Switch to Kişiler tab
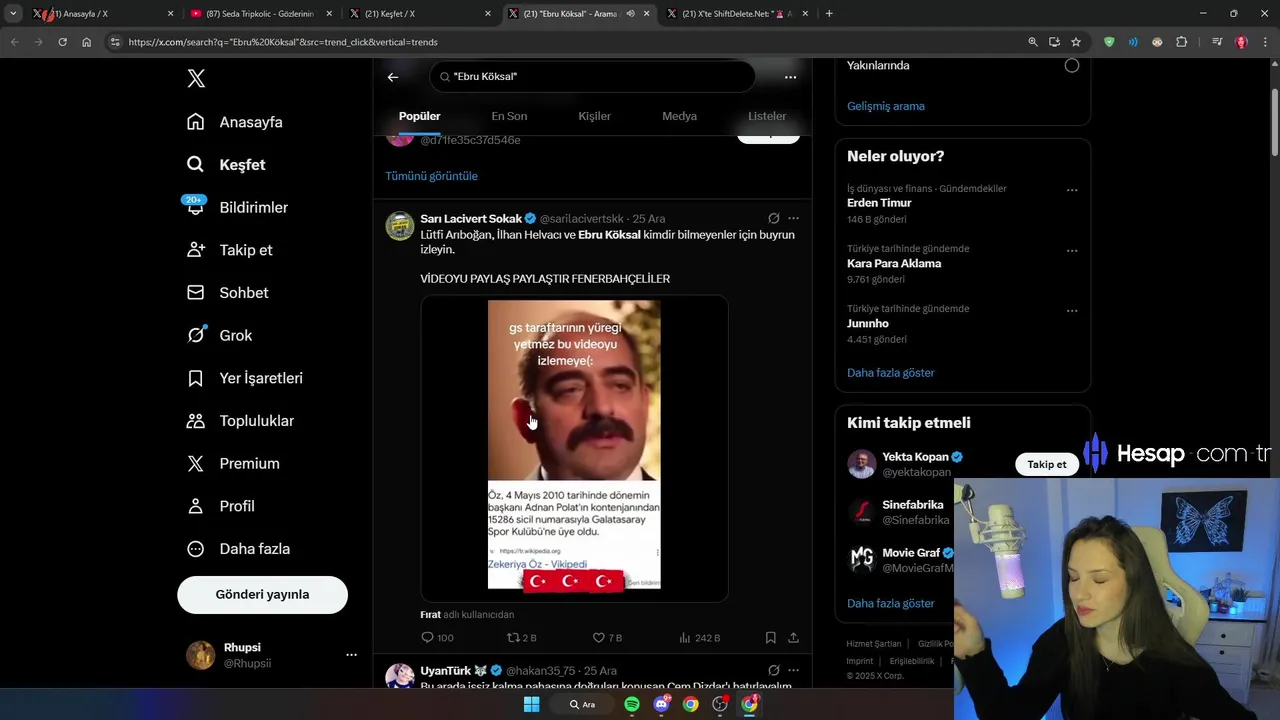Viewport: 1280px width, 720px height. (x=594, y=116)
